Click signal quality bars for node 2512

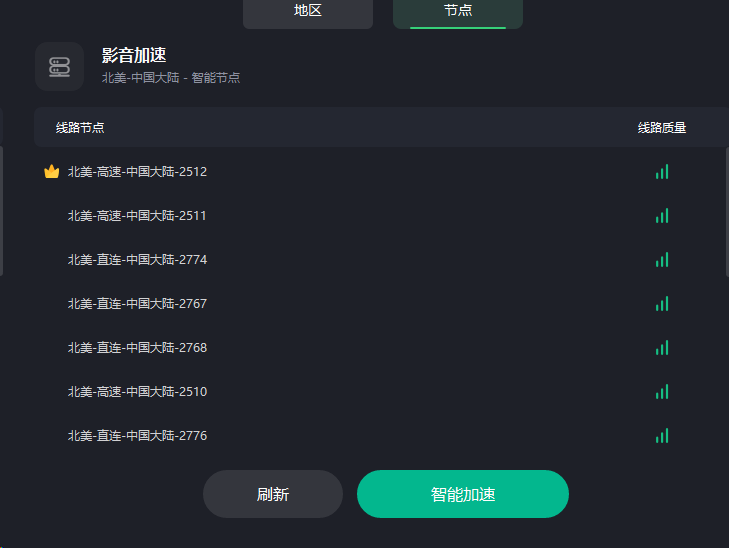click(x=662, y=172)
